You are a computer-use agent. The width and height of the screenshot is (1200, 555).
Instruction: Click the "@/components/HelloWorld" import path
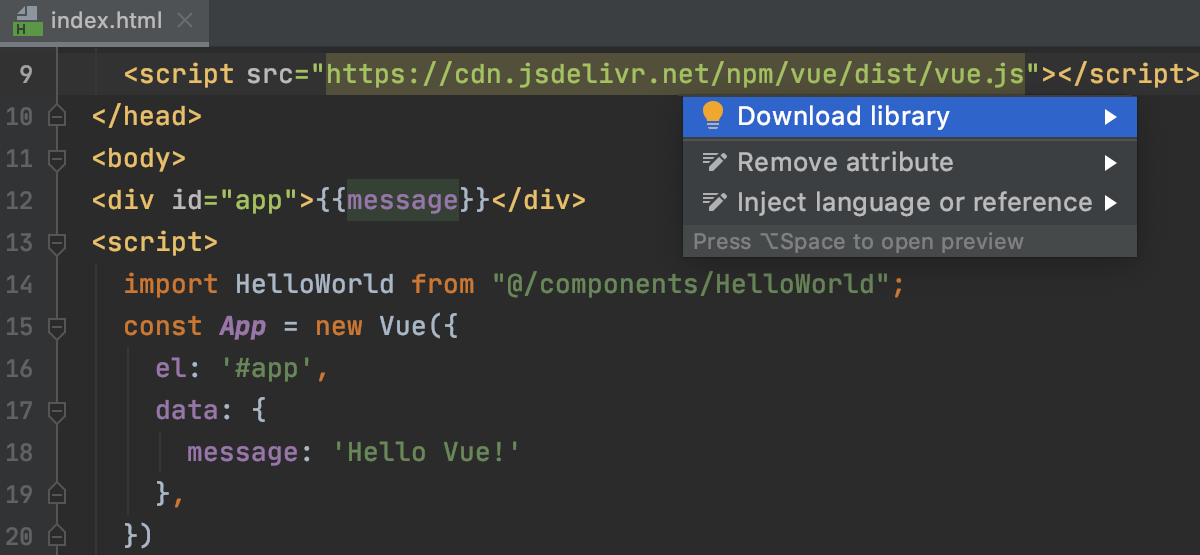690,285
